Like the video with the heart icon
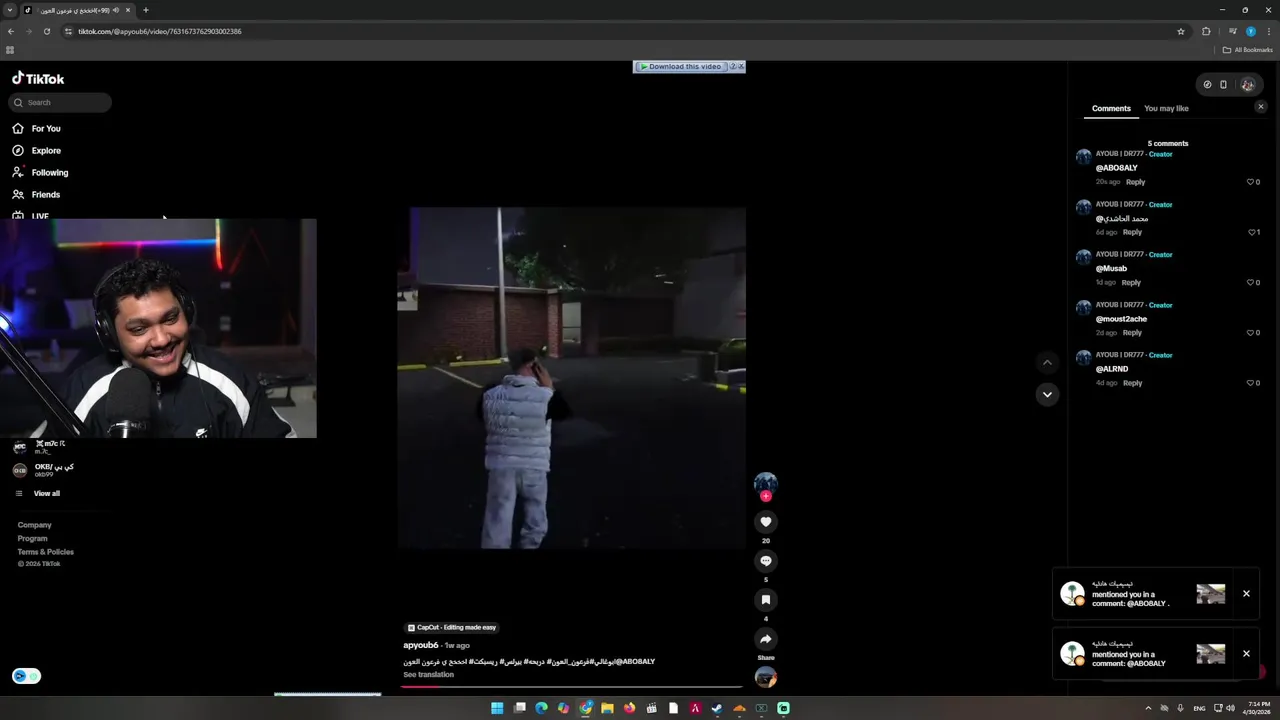This screenshot has width=1280, height=720. pyautogui.click(x=766, y=522)
